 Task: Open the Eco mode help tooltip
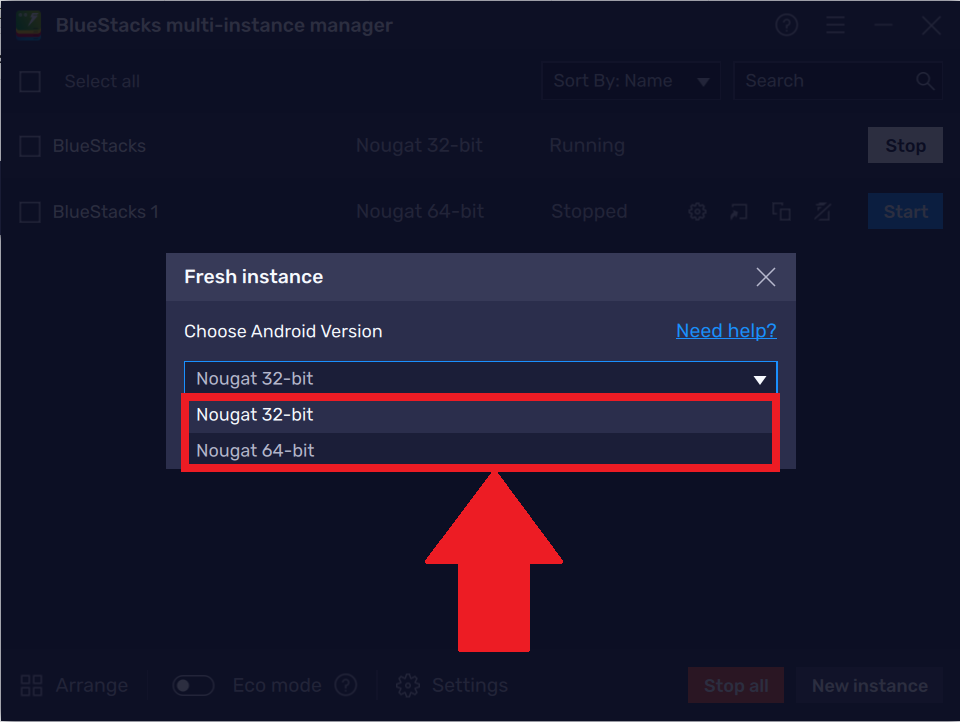point(345,685)
